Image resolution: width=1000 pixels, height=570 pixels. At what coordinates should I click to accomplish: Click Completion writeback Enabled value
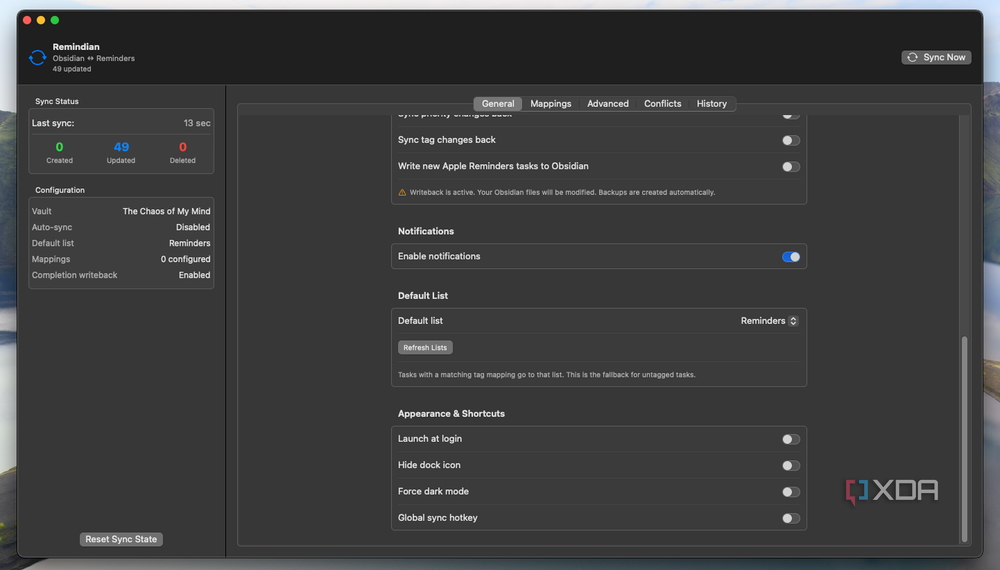click(194, 275)
